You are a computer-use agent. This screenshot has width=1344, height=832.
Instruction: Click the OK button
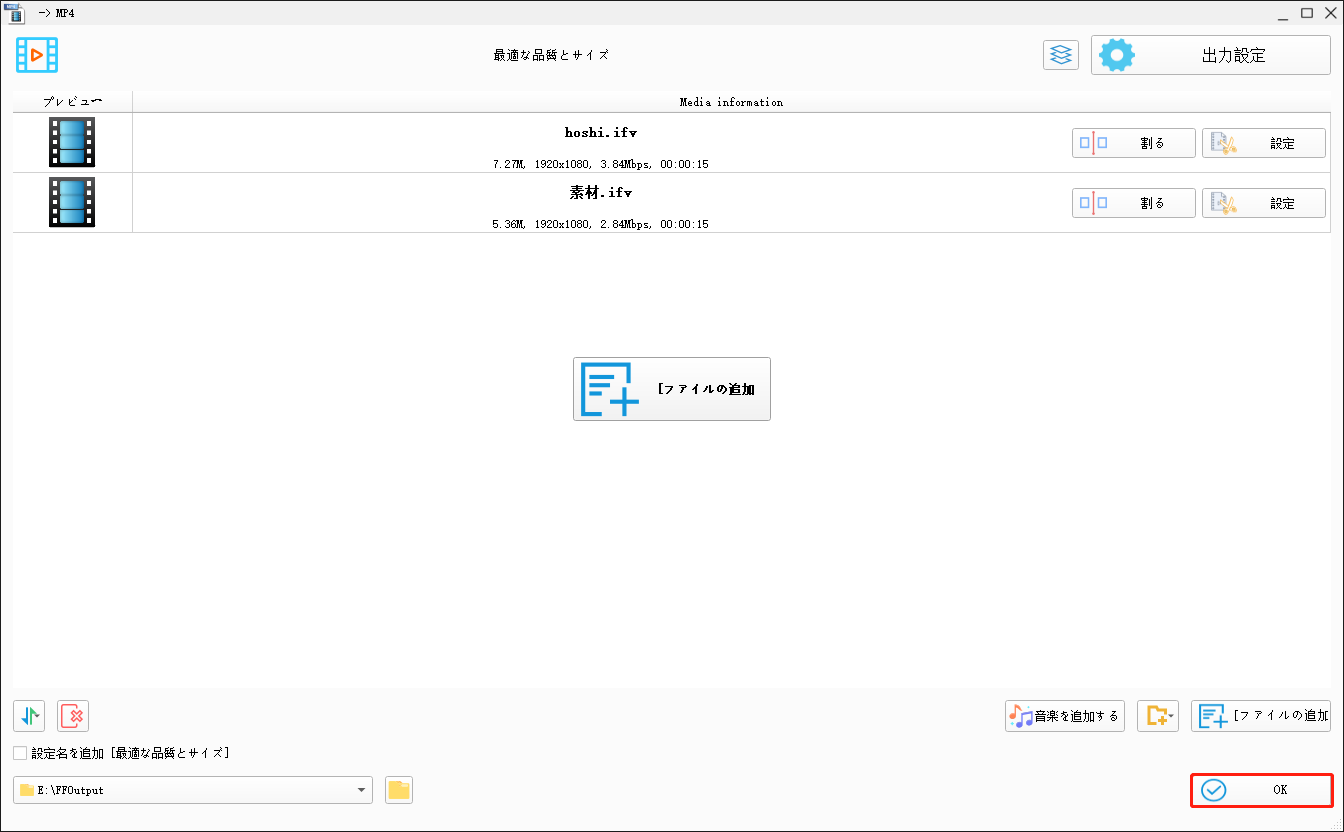(x=1261, y=790)
